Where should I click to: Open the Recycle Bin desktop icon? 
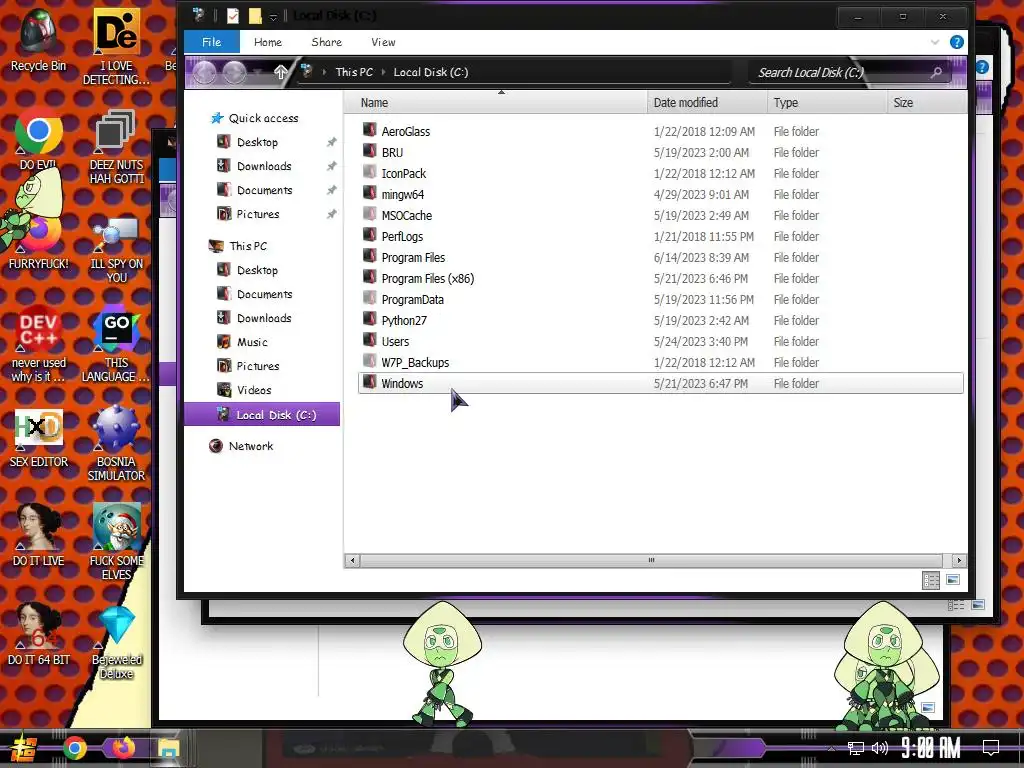click(x=39, y=39)
